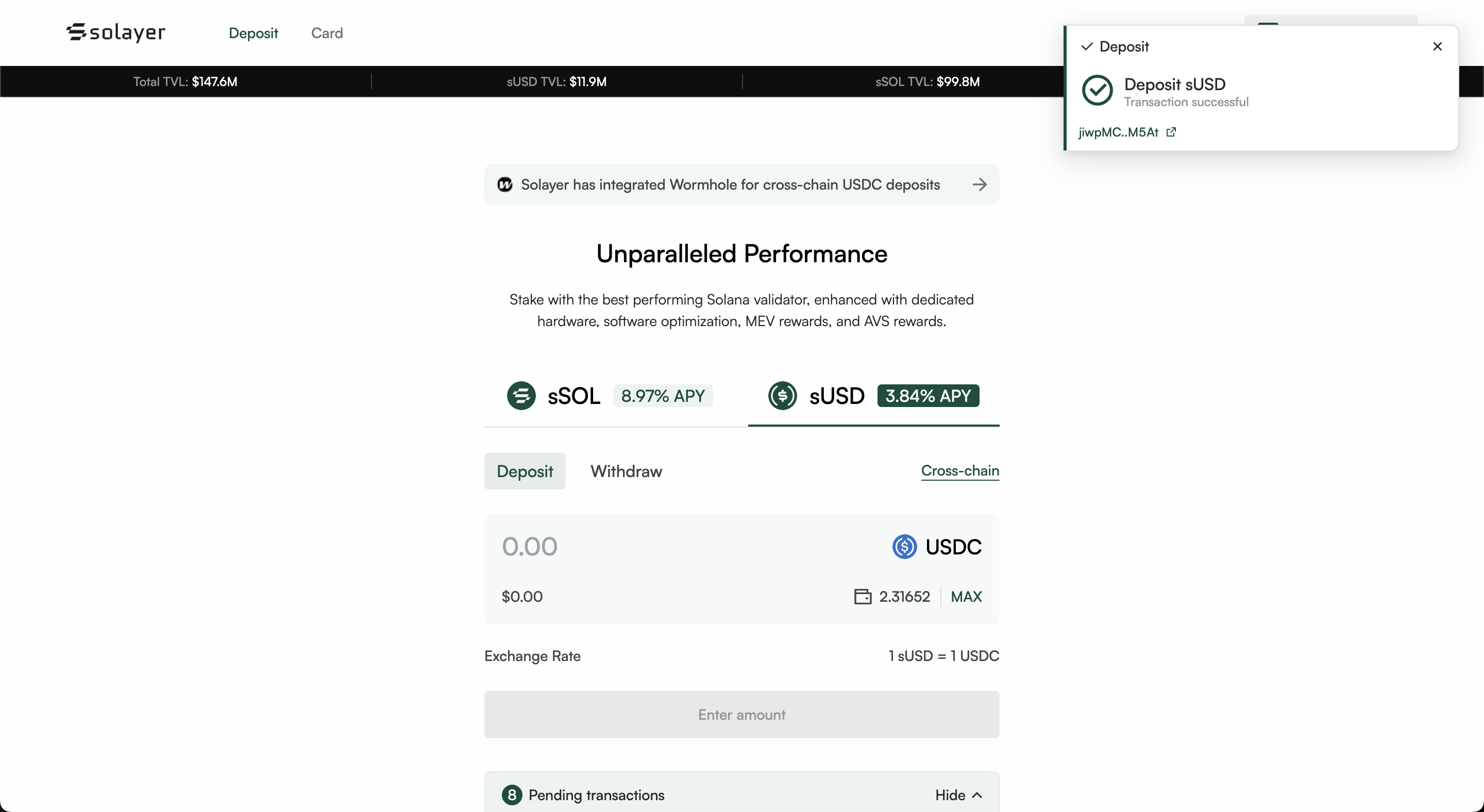Click the arrow on Wormhole announcement banner
The width and height of the screenshot is (1484, 812).
980,184
